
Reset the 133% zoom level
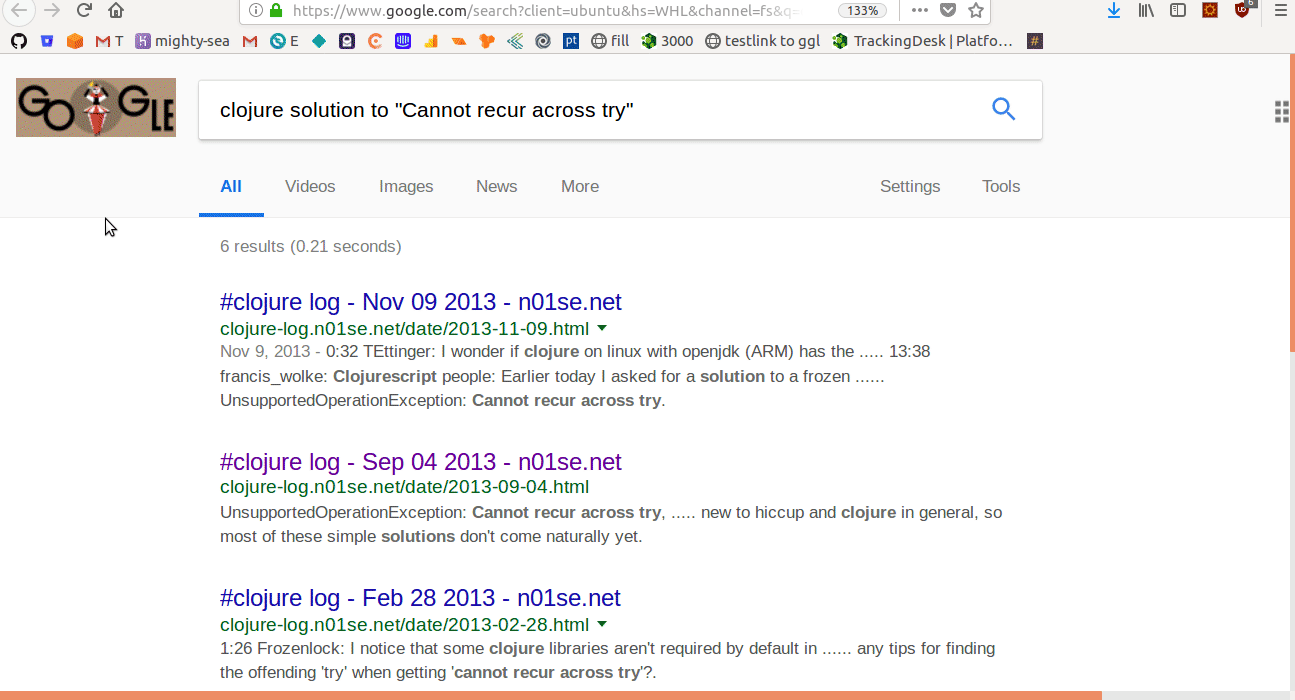click(862, 10)
